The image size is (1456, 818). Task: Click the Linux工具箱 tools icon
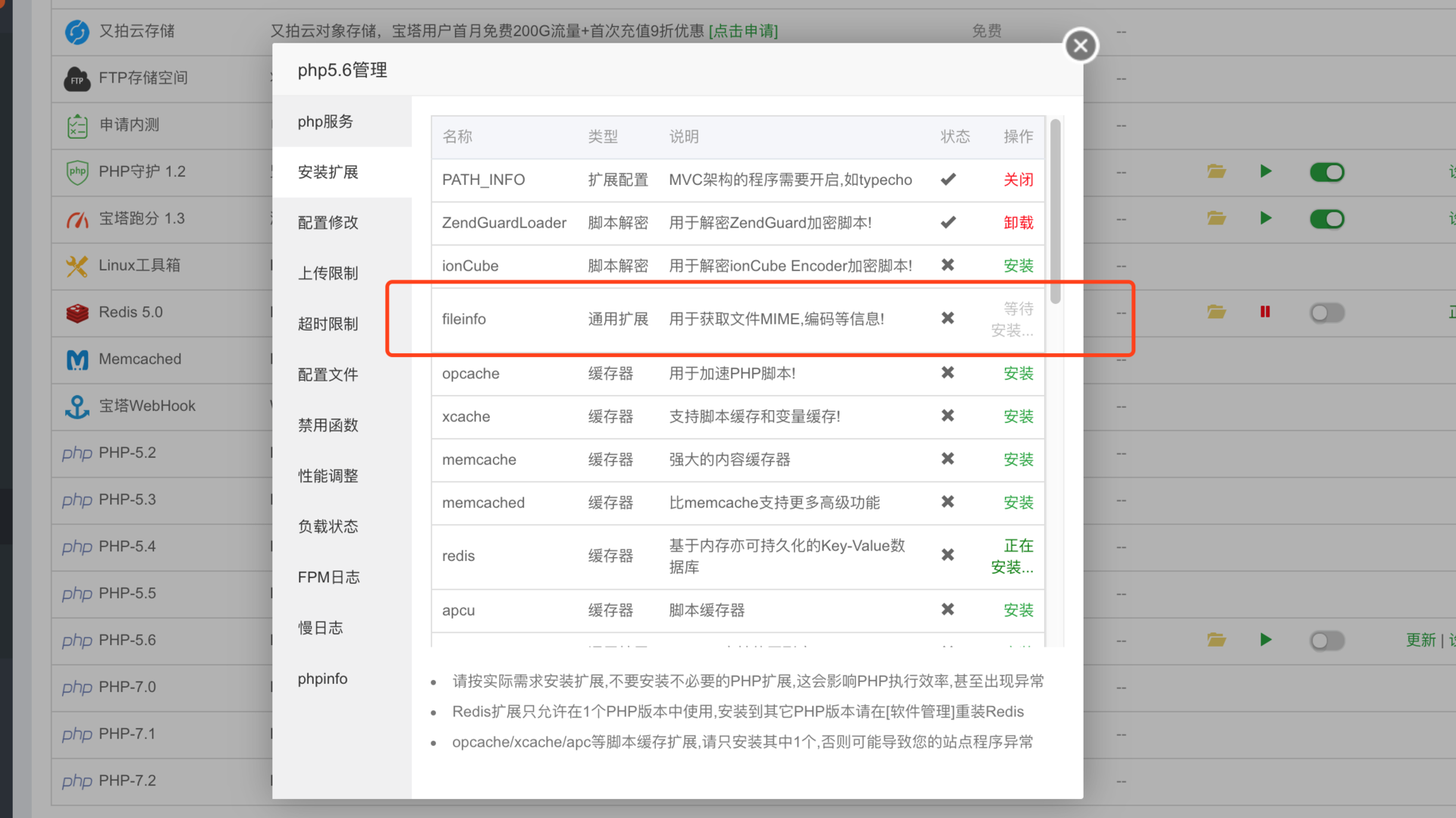77,265
